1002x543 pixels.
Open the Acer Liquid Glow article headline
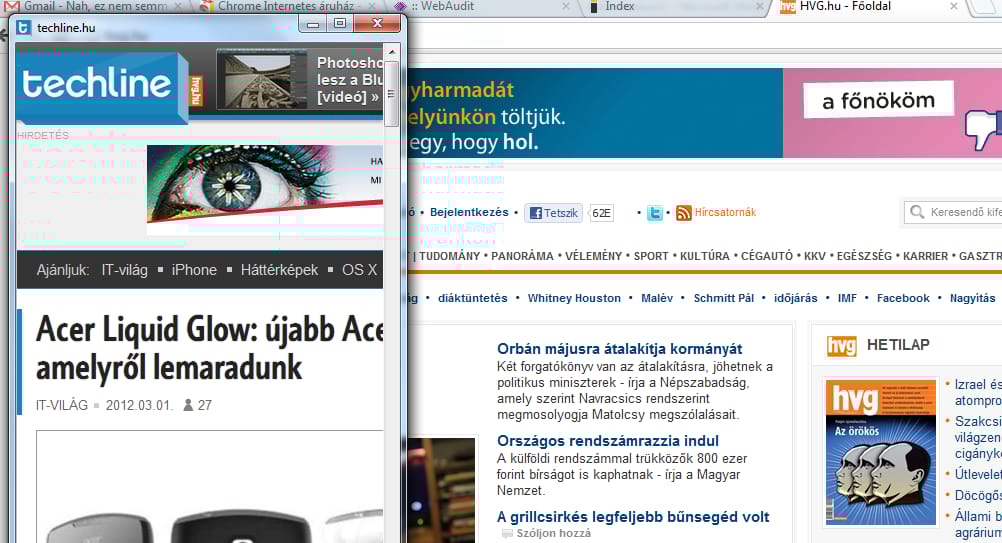(x=210, y=349)
